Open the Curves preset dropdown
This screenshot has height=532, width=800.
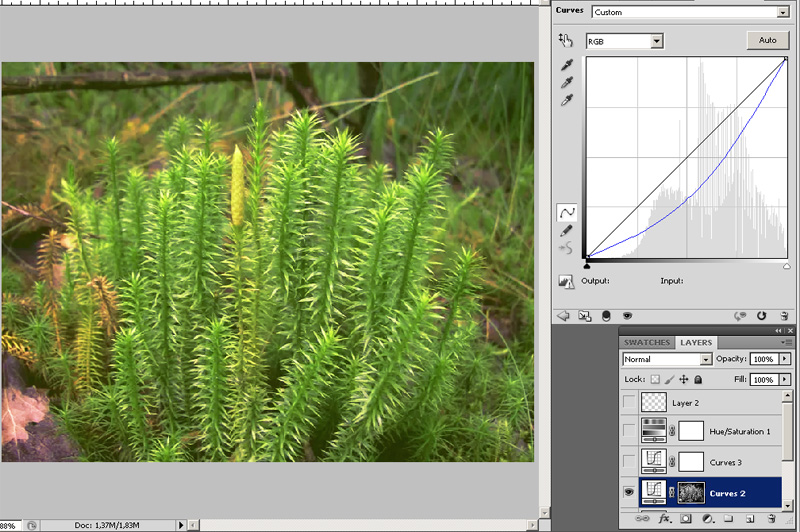(x=783, y=13)
